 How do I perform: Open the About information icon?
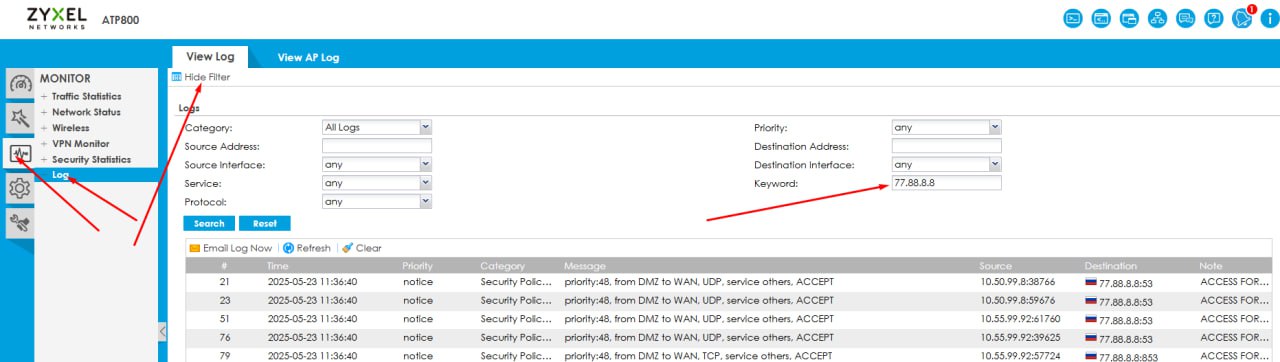coord(1270,18)
